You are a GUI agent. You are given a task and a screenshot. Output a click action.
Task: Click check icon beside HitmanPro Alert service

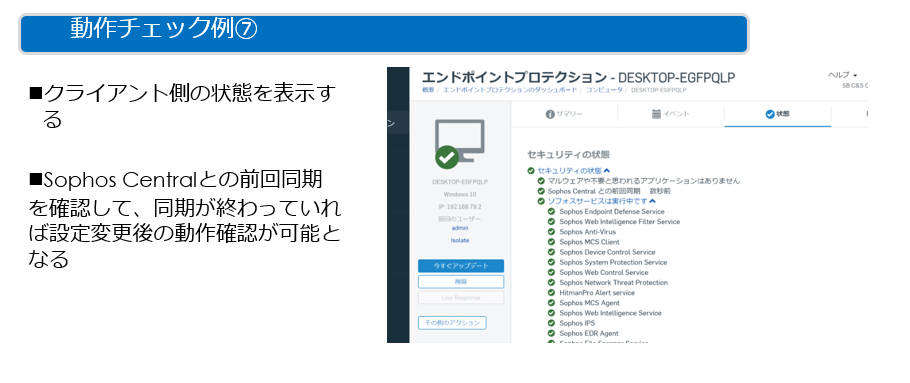click(x=551, y=292)
